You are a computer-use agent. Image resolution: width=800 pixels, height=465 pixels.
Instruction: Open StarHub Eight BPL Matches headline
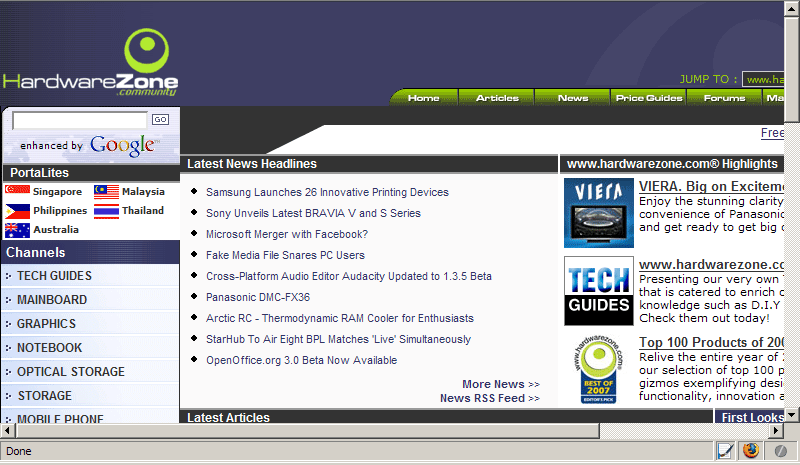338,339
